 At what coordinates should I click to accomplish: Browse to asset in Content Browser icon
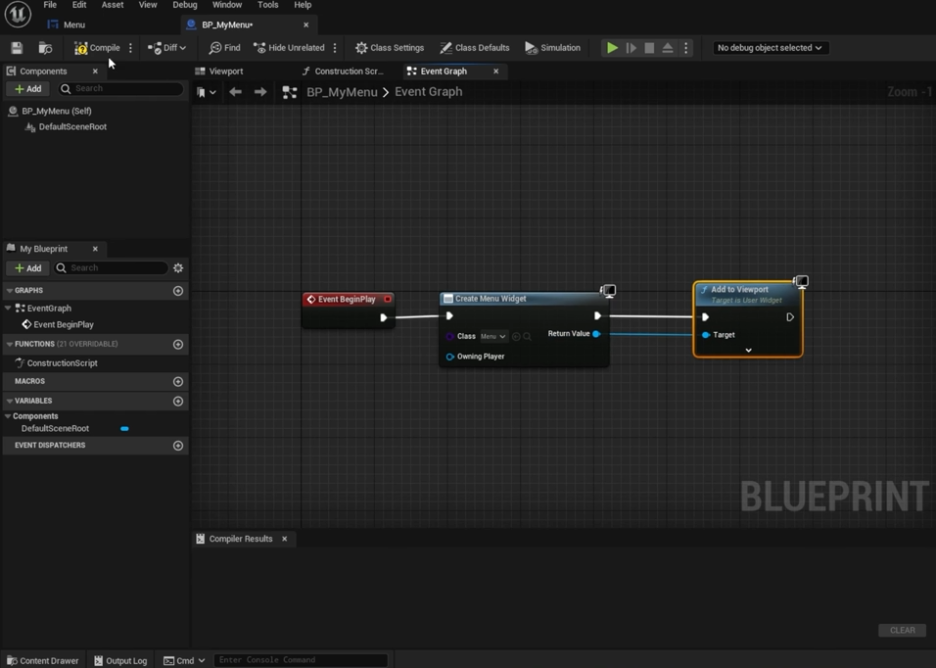click(x=45, y=48)
